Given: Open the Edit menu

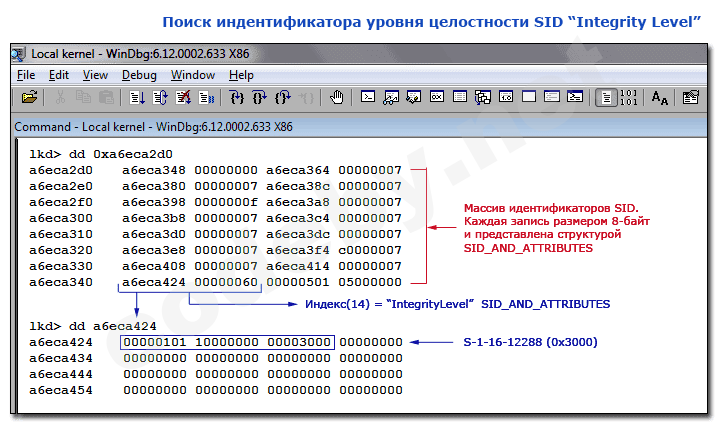Looking at the screenshot, I should [x=59, y=75].
